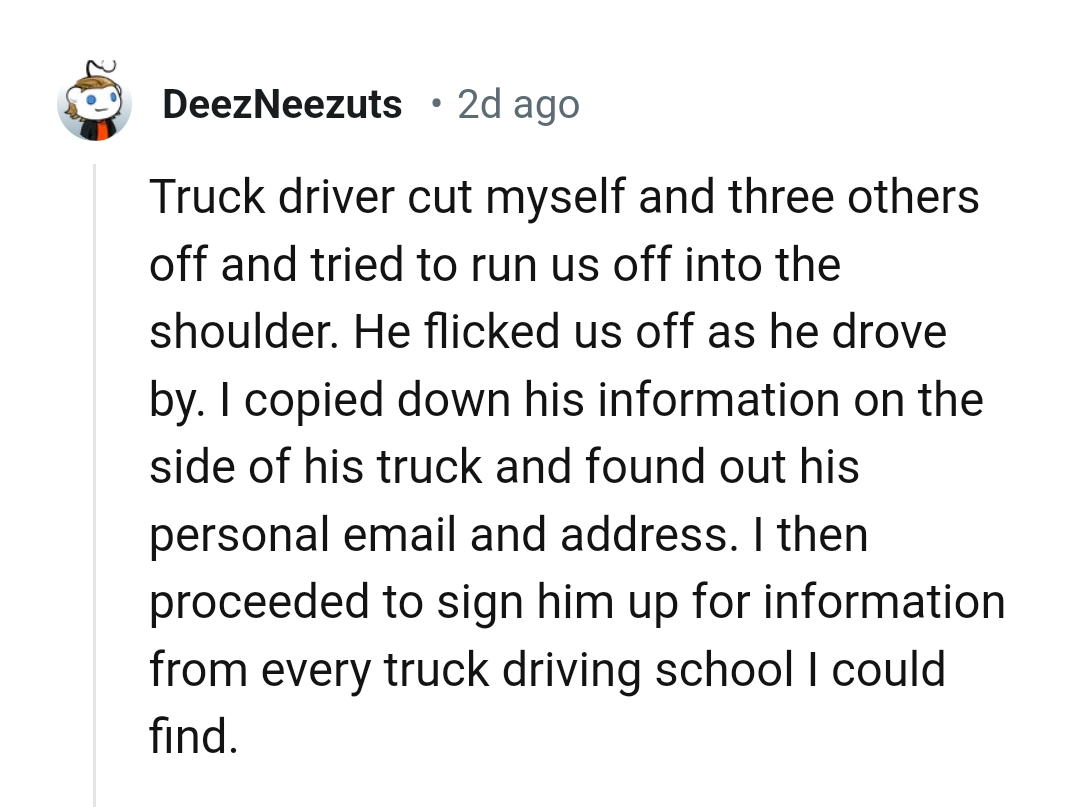1080x807 pixels.
Task: Click the line "proceeded to sign him up"
Action: tap(577, 601)
